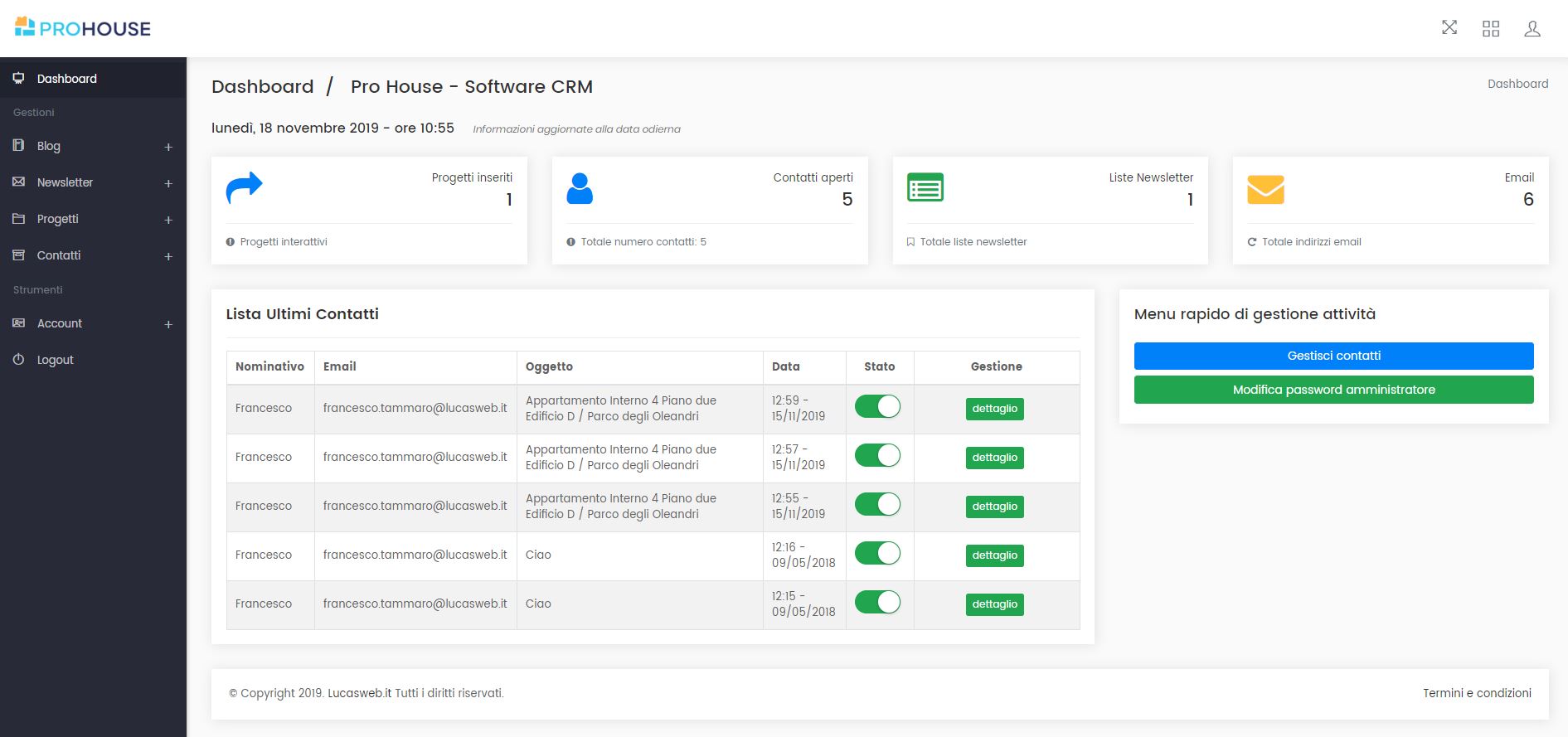Click the Account card icon in sidebar
The width and height of the screenshot is (1568, 737).
point(18,322)
